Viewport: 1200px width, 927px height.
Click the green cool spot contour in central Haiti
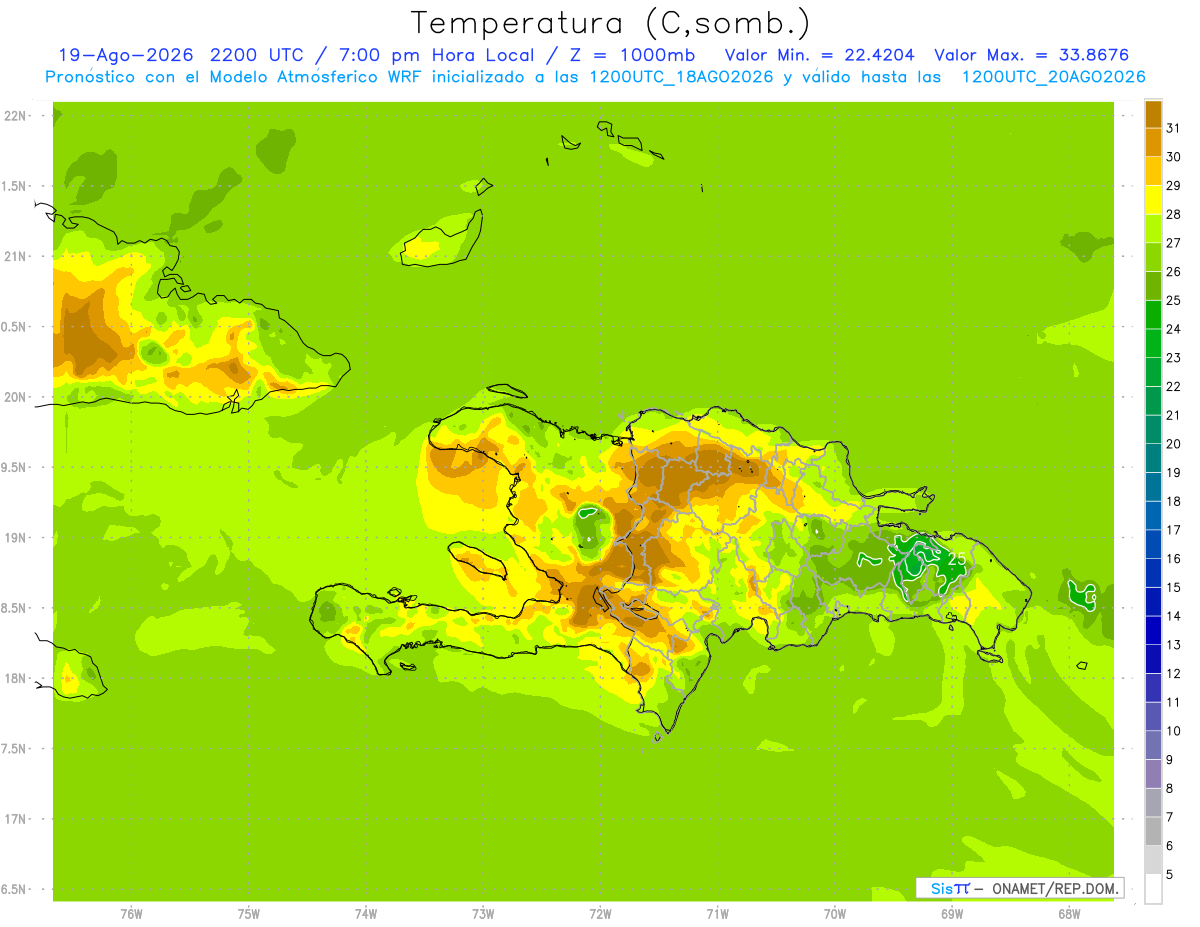tap(593, 528)
